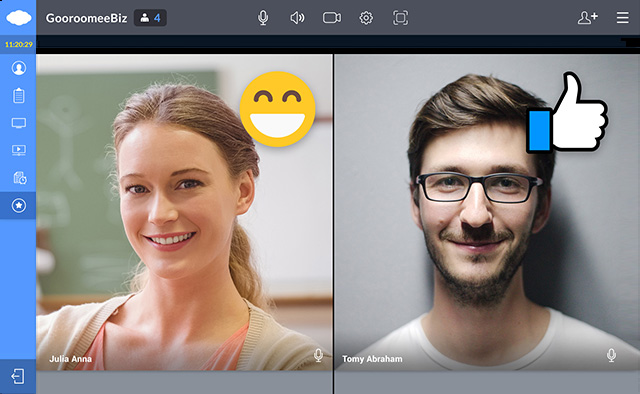Click Tomy Abraham's video tile
Image resolution: width=640 pixels, height=394 pixels.
tap(487, 212)
